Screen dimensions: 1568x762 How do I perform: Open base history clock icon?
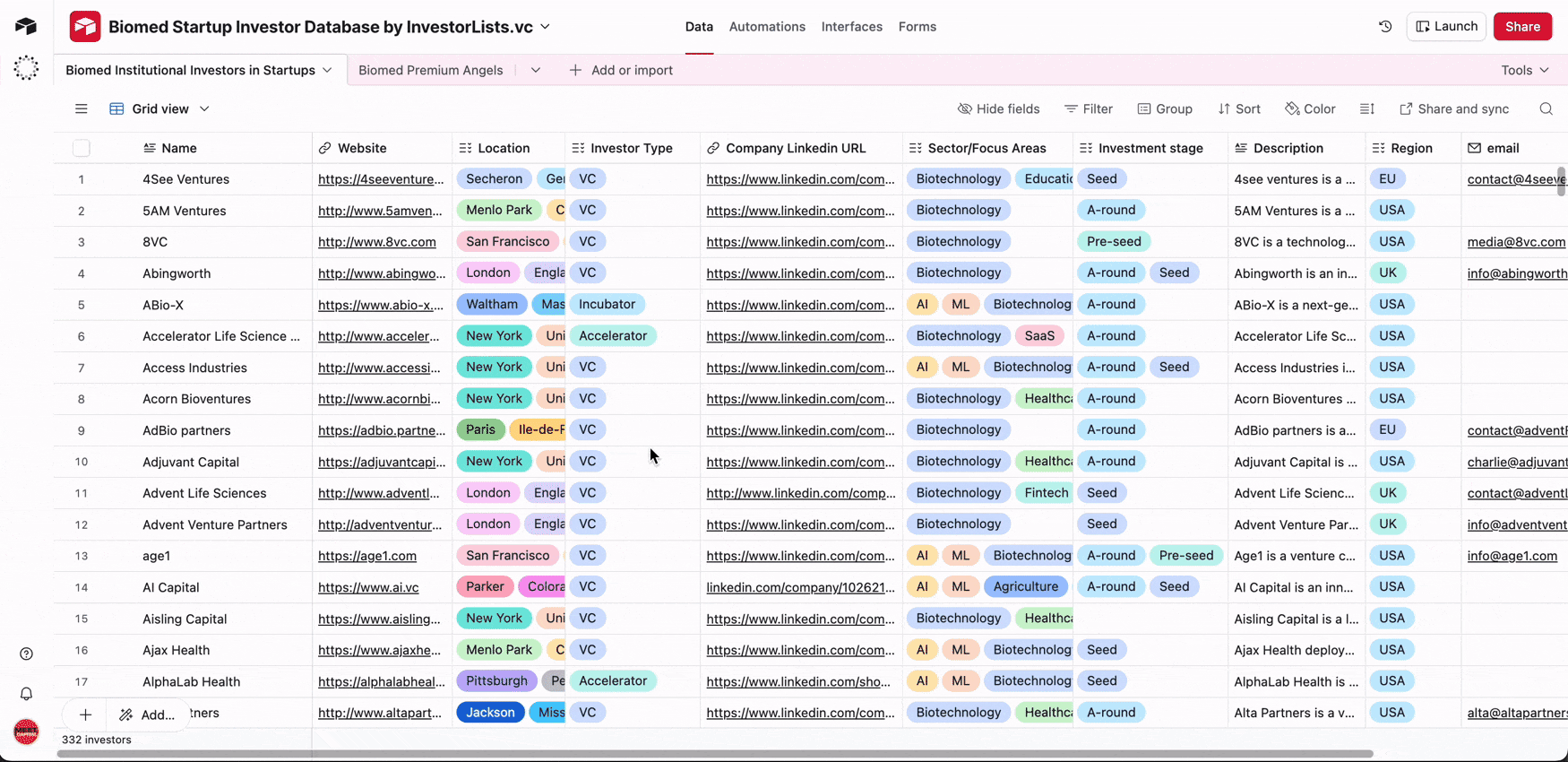click(x=1385, y=27)
